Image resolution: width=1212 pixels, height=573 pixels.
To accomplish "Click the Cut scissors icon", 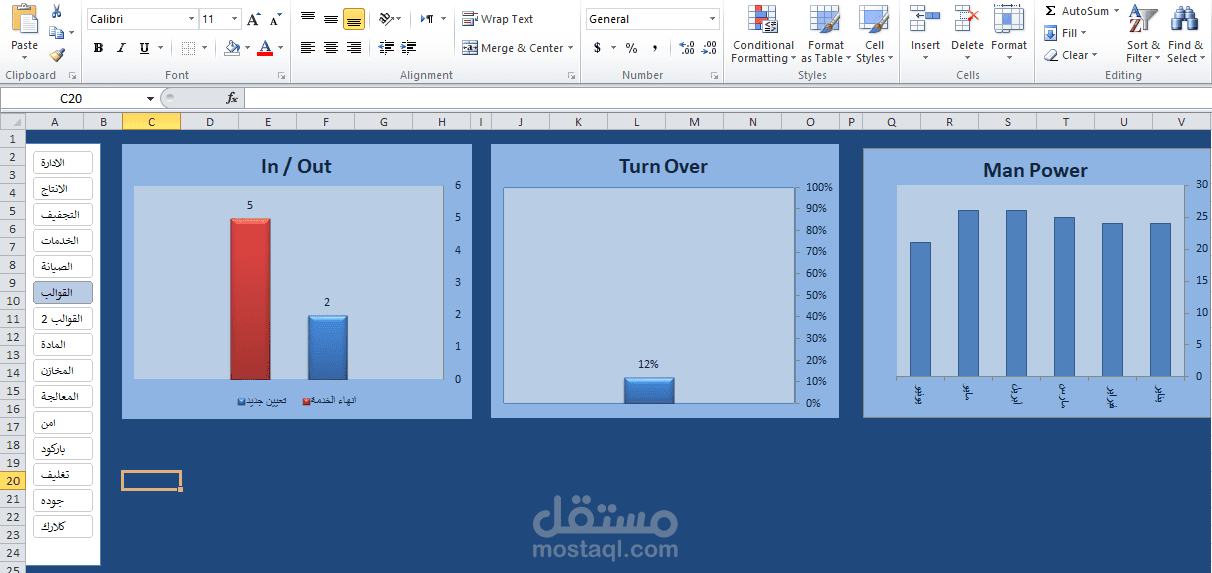I will (x=56, y=11).
